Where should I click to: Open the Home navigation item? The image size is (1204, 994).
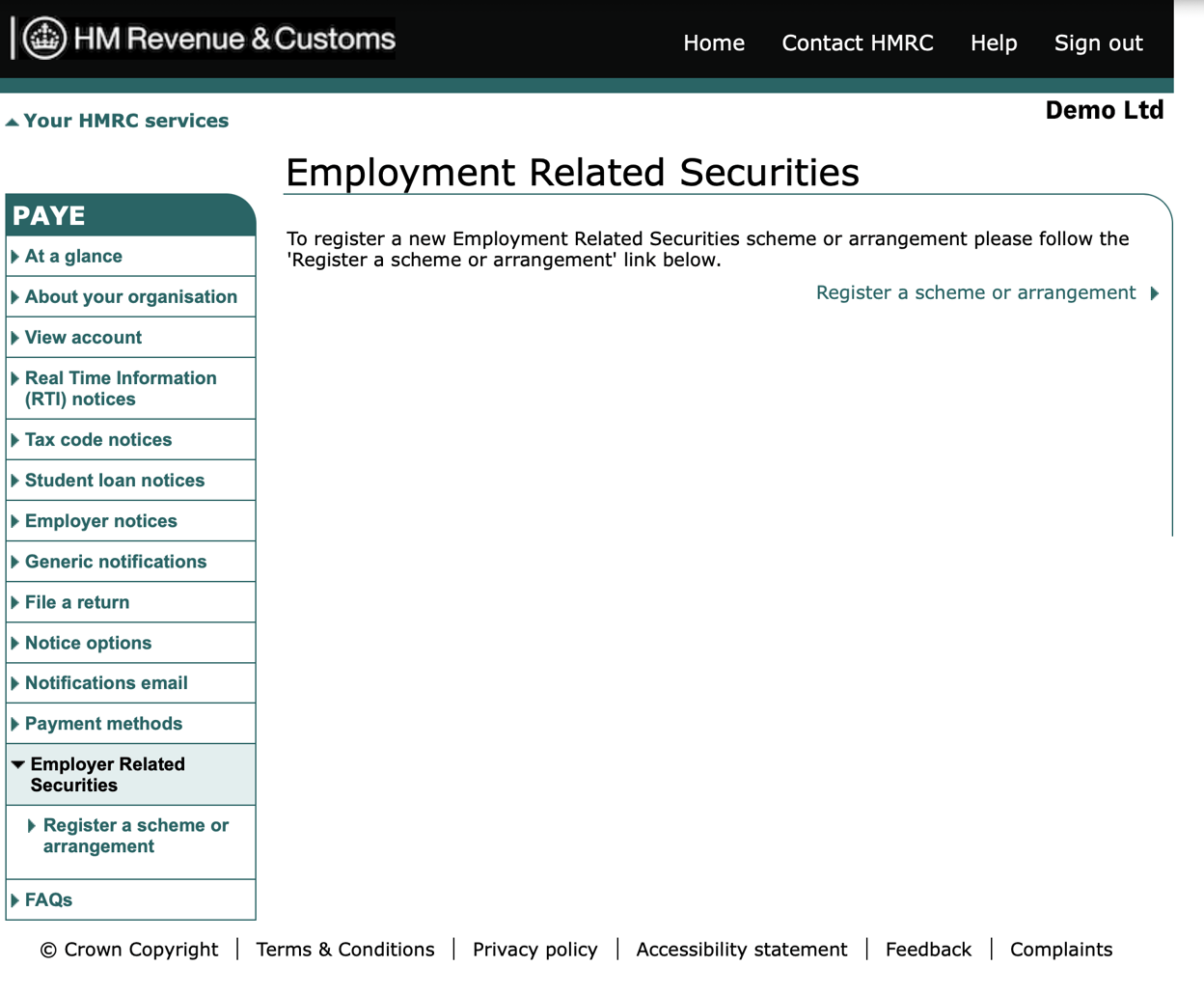point(714,42)
